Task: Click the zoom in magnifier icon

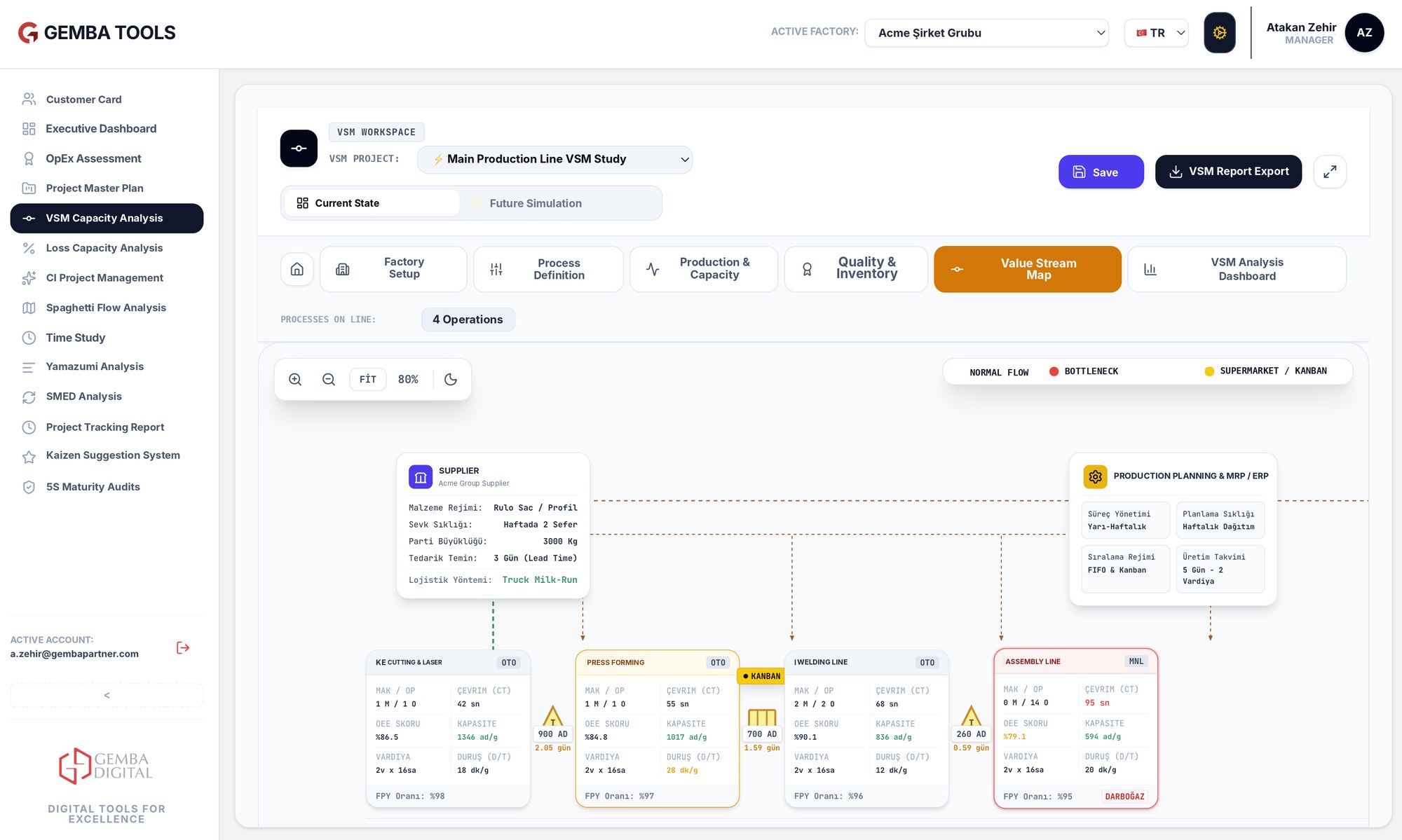Action: click(x=295, y=379)
